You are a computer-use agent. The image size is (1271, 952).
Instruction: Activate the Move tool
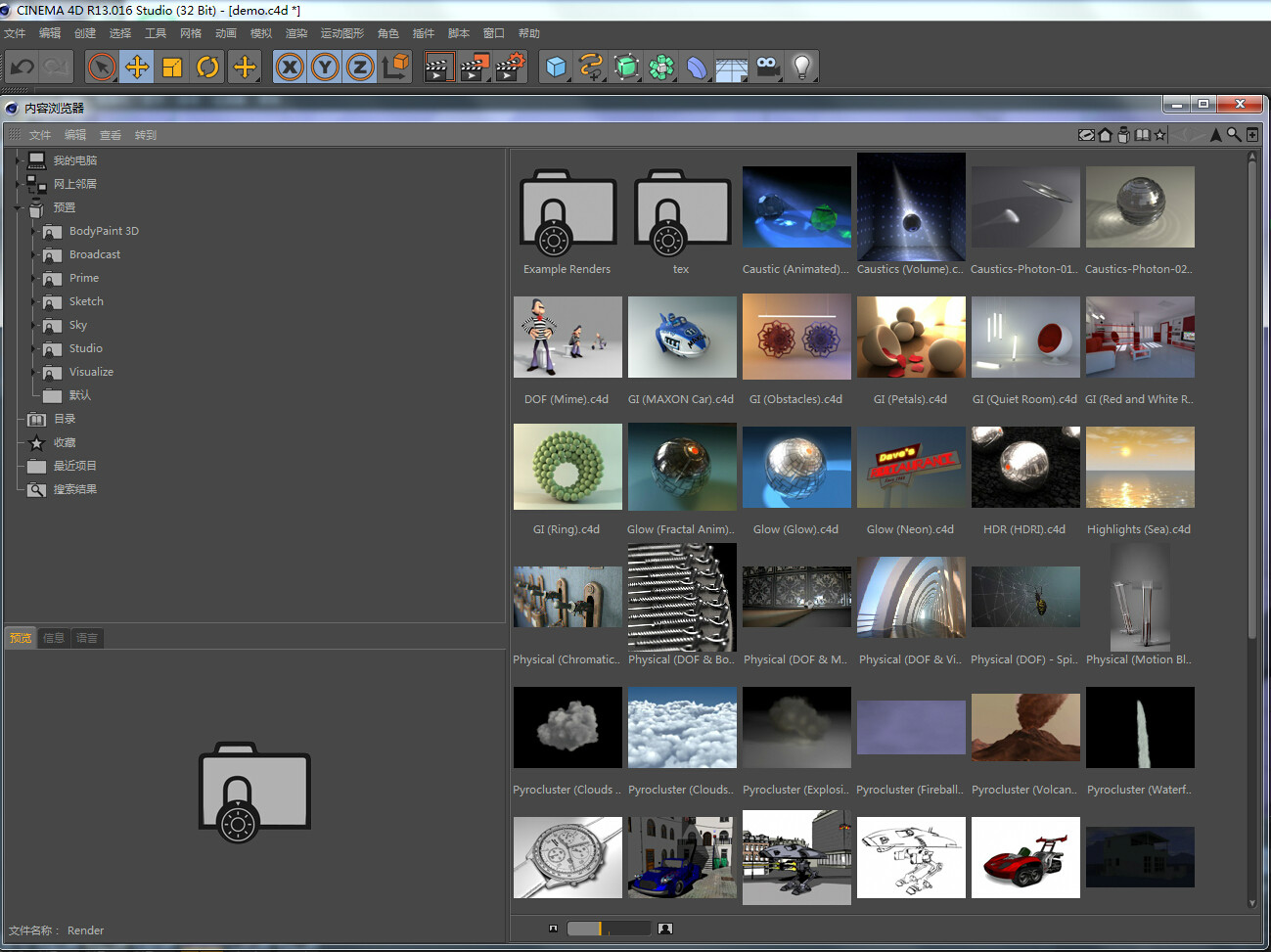[x=137, y=67]
